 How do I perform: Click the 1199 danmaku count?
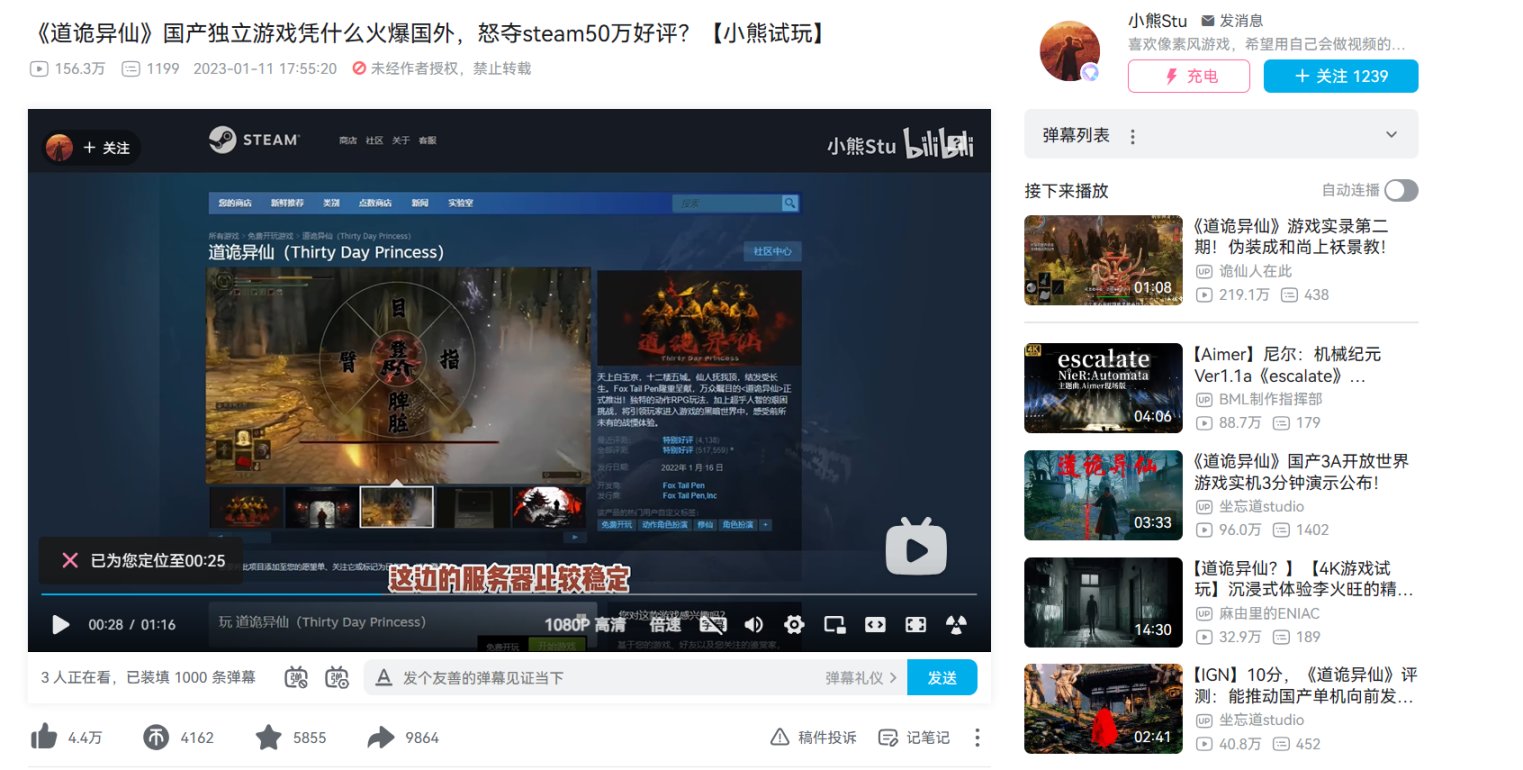coord(150,69)
